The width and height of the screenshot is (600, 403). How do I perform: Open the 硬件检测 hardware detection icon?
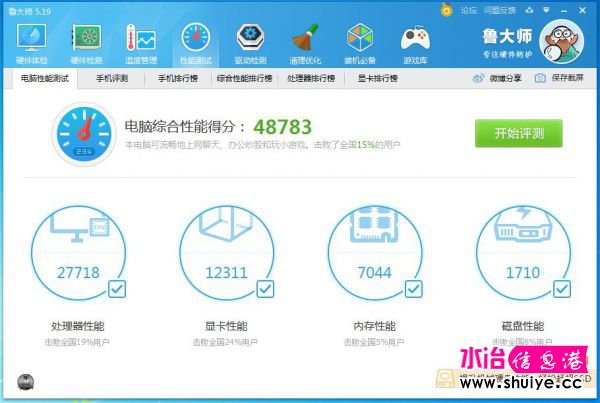click(x=87, y=42)
